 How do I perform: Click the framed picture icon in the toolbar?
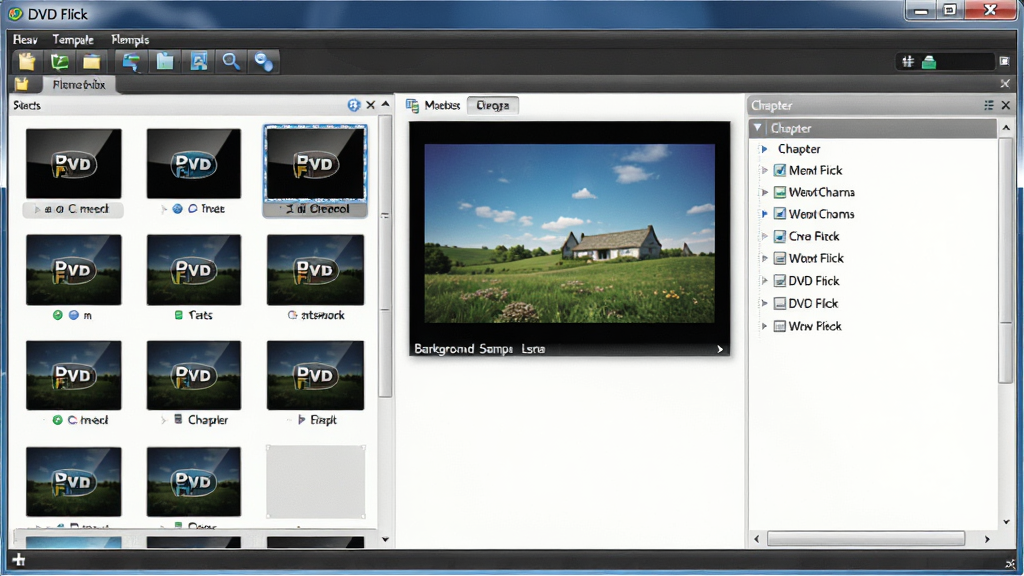[x=199, y=61]
